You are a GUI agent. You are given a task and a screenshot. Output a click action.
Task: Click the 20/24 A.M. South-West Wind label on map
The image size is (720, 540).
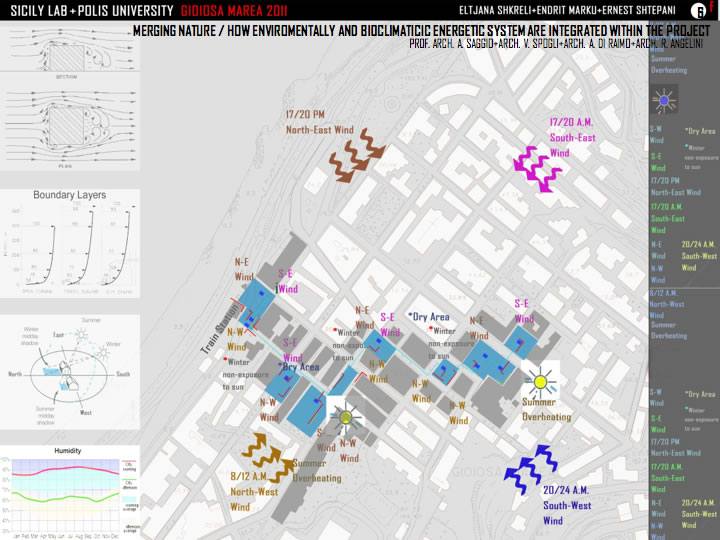pos(567,506)
